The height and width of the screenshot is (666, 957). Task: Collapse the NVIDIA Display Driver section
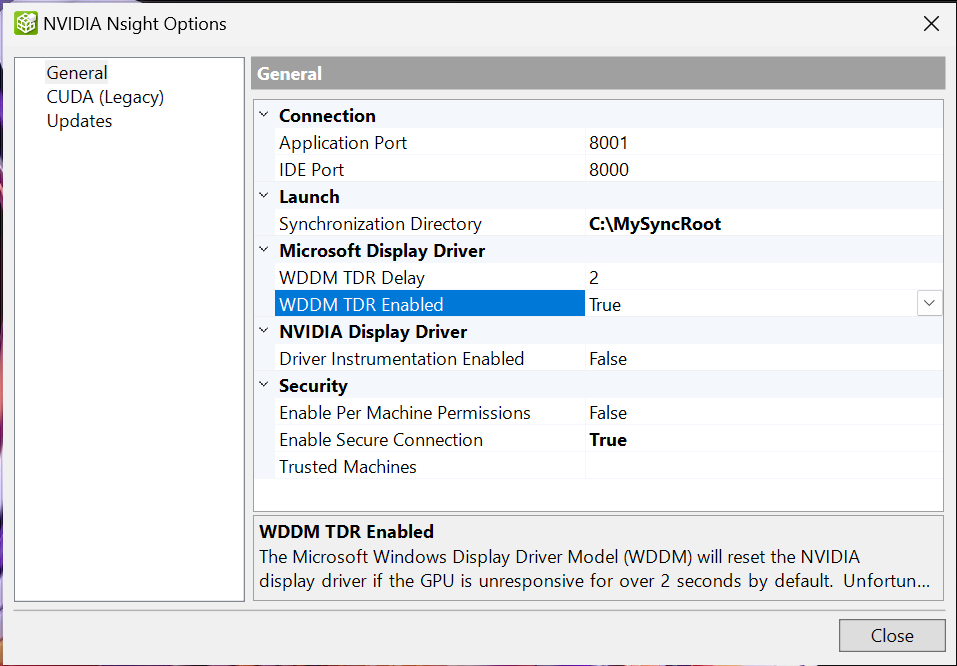264,331
